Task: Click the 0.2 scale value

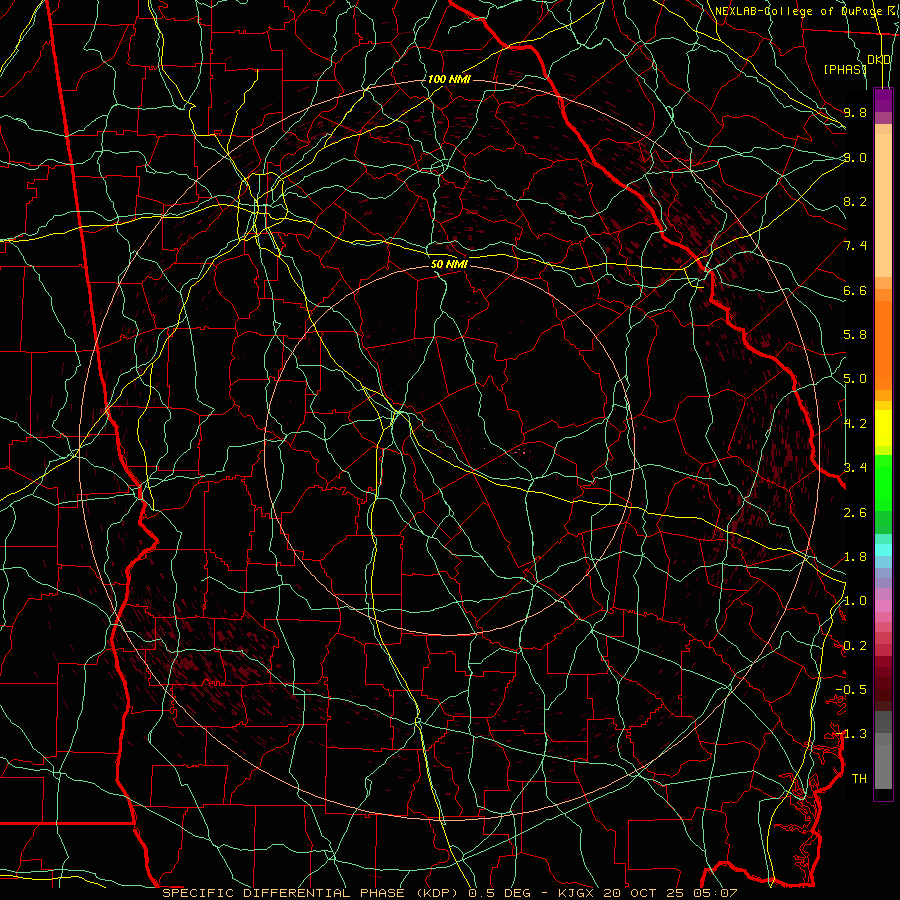Action: click(855, 646)
